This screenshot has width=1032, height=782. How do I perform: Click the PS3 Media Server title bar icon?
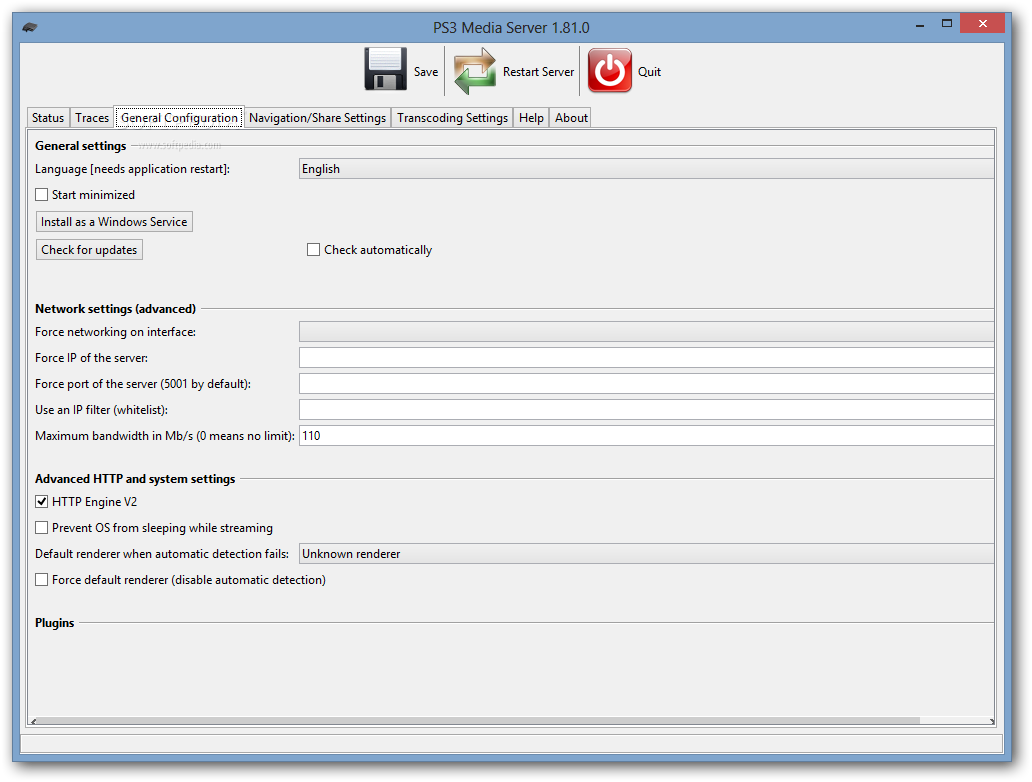[30, 28]
